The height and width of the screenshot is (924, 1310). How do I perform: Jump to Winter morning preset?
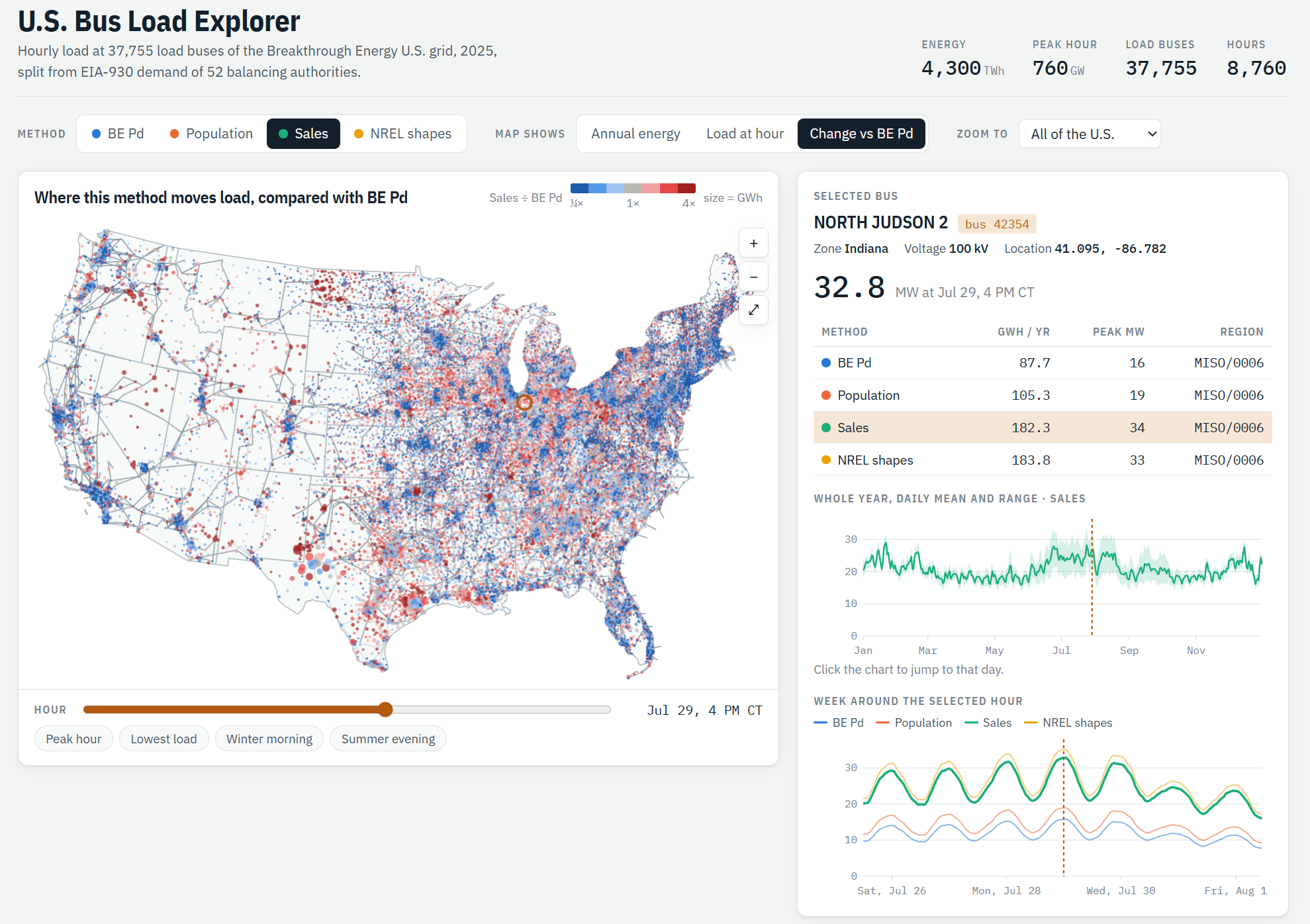point(269,739)
